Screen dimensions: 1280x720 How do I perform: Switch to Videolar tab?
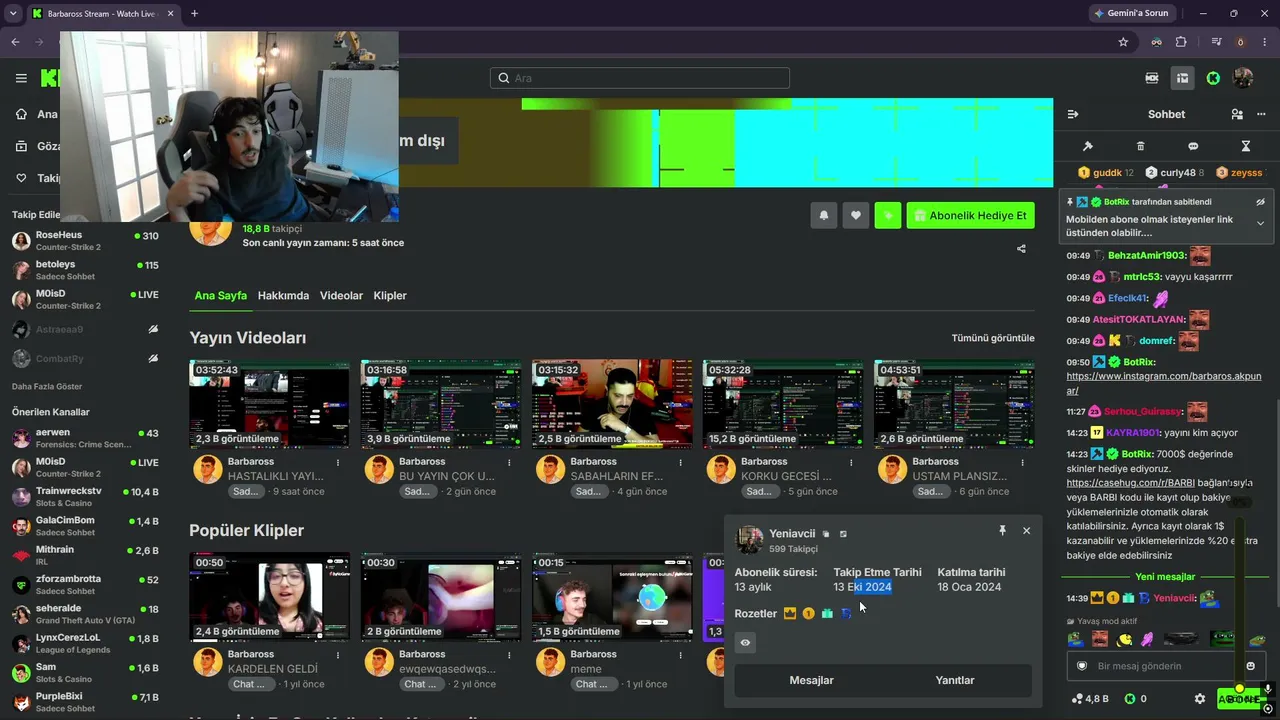[341, 296]
